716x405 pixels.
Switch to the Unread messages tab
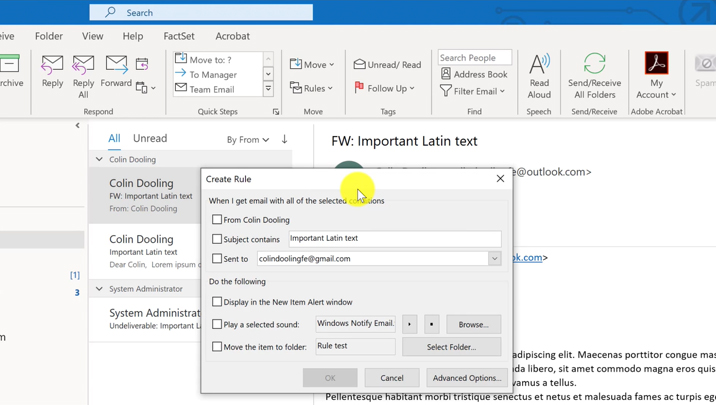click(150, 139)
